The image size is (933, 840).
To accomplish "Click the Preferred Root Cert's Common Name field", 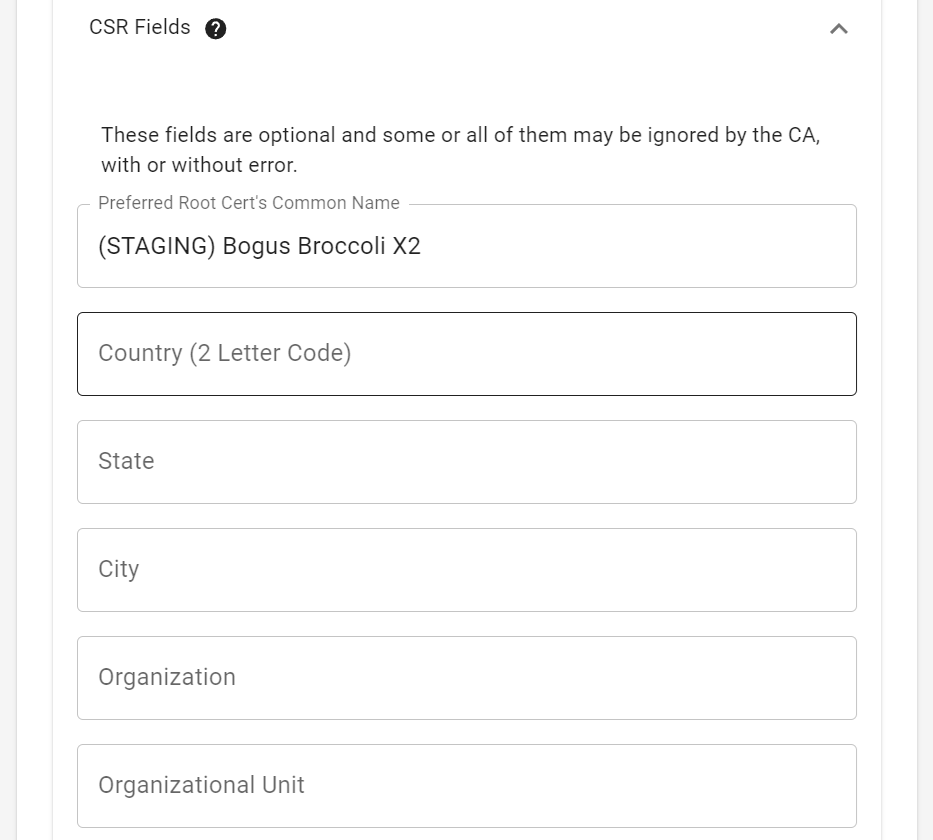I will (x=466, y=245).
